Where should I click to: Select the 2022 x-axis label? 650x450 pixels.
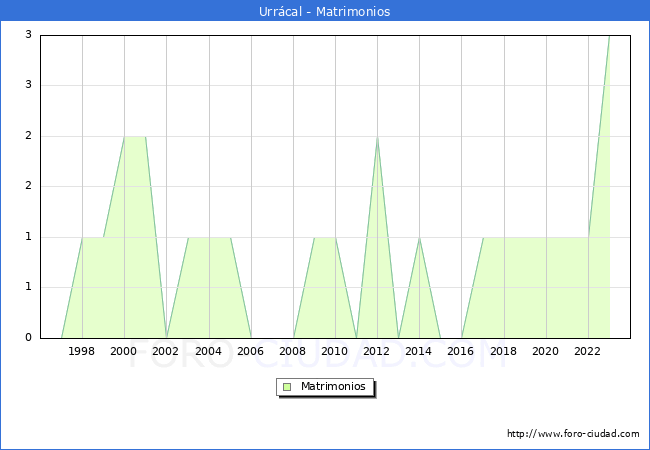pyautogui.click(x=588, y=351)
